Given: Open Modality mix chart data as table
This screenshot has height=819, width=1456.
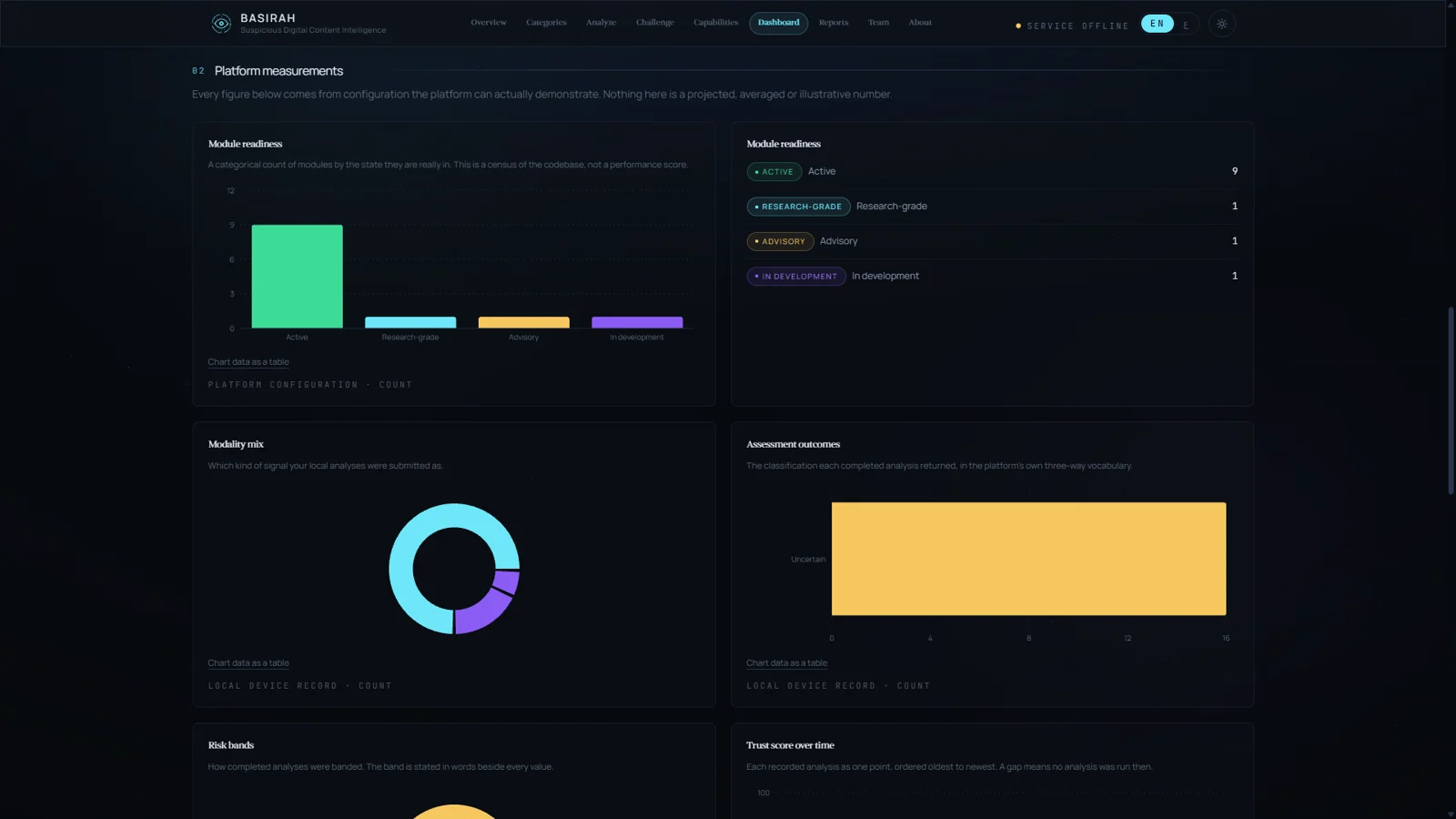Looking at the screenshot, I should coord(248,663).
